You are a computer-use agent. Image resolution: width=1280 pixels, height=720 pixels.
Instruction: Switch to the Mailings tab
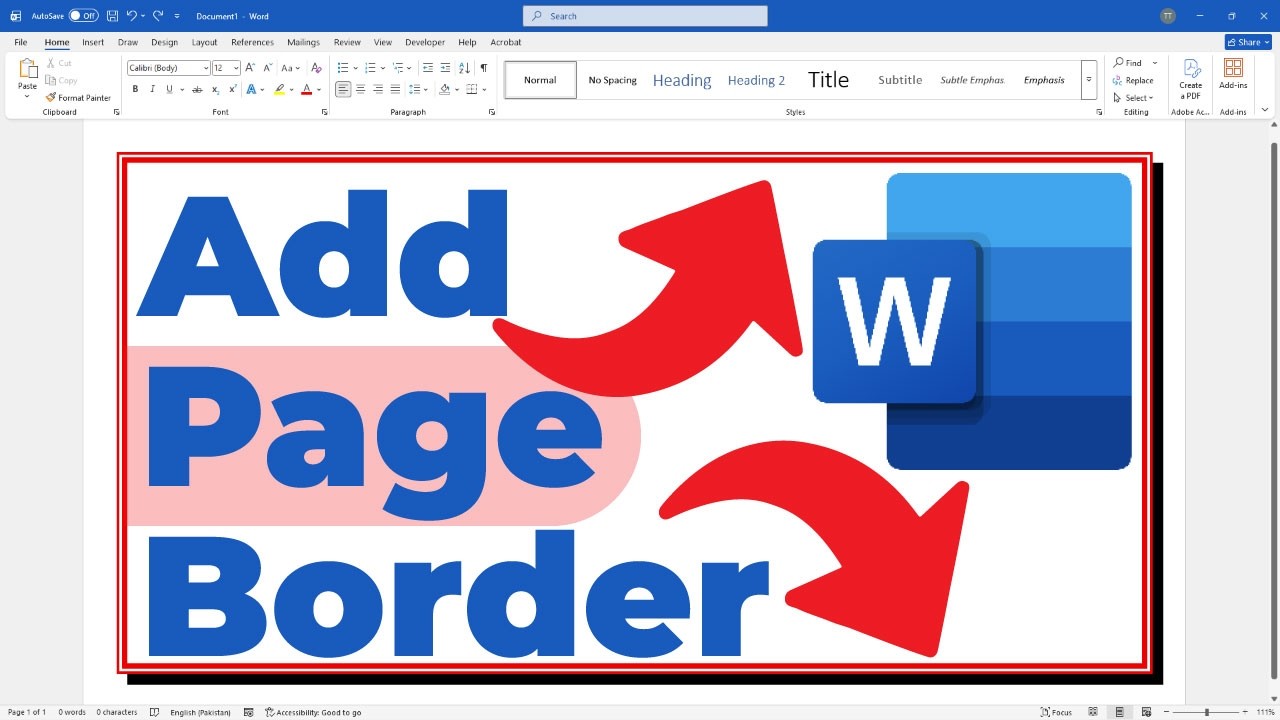click(x=303, y=42)
